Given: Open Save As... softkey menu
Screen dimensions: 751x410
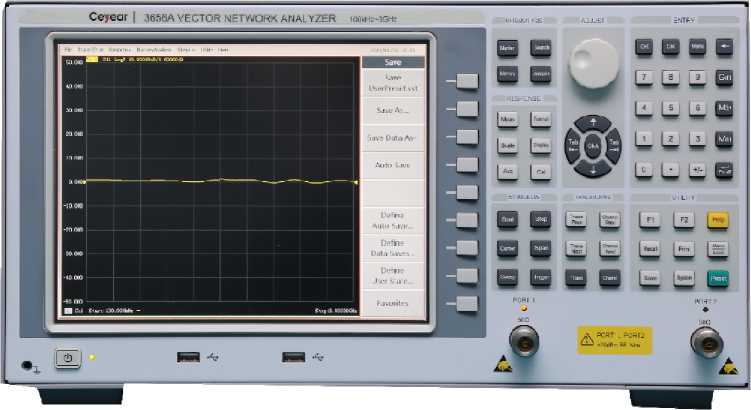Looking at the screenshot, I should (x=392, y=110).
